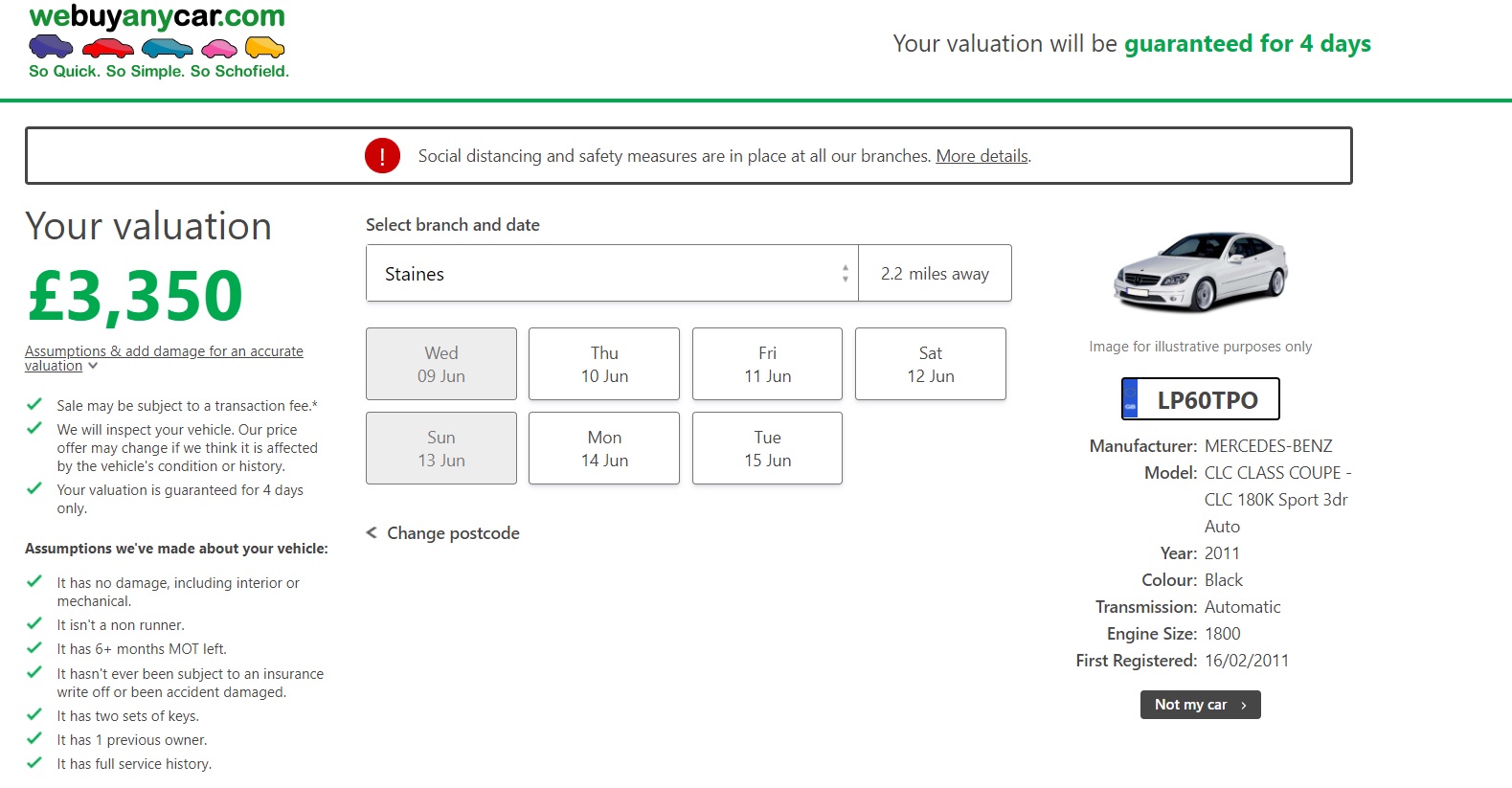Click 'guaranteed for 4 days' text
The width and height of the screenshot is (1512, 788).
tap(1247, 44)
